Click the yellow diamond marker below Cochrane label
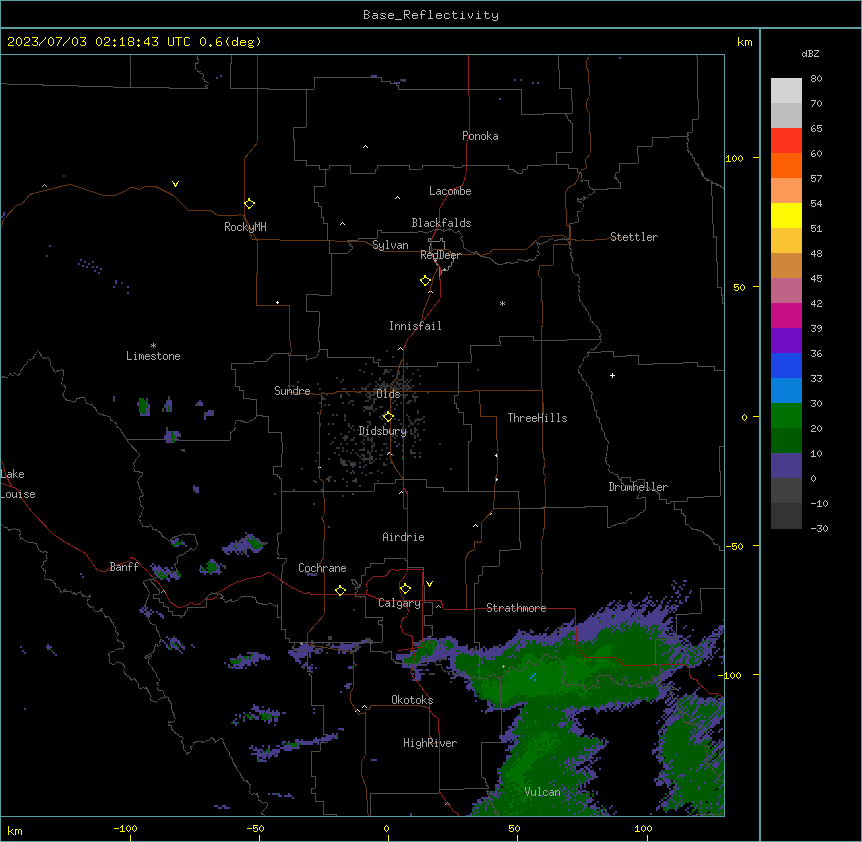The width and height of the screenshot is (862, 842). click(340, 590)
